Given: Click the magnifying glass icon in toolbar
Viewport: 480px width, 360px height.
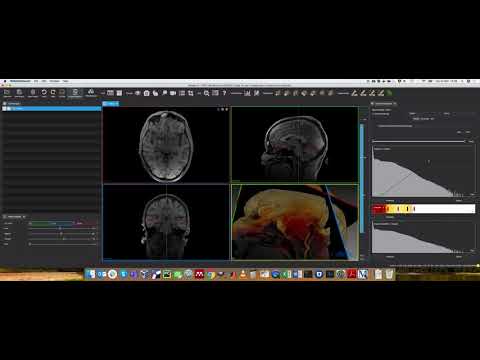Looking at the screenshot, I should [x=207, y=93].
